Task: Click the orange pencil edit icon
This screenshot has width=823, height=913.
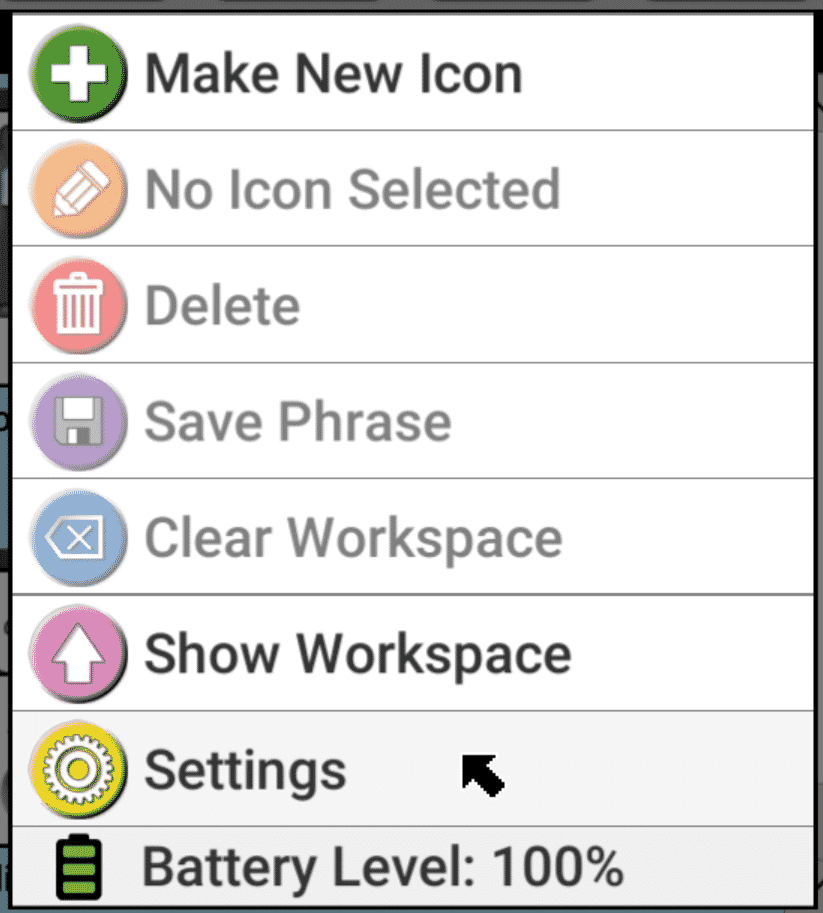Action: pos(79,190)
